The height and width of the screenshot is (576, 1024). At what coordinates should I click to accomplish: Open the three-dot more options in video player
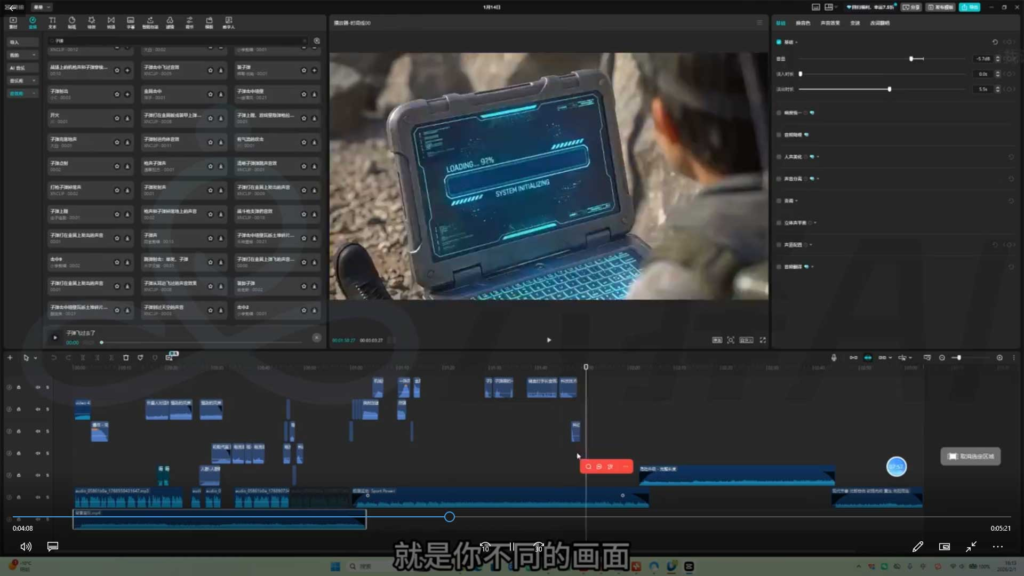click(x=997, y=547)
